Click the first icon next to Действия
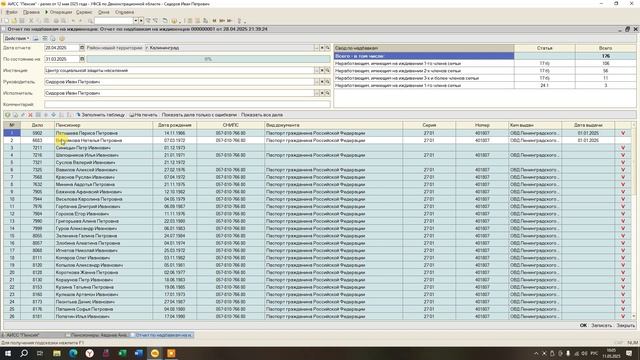640x360 pixels. click(36, 38)
